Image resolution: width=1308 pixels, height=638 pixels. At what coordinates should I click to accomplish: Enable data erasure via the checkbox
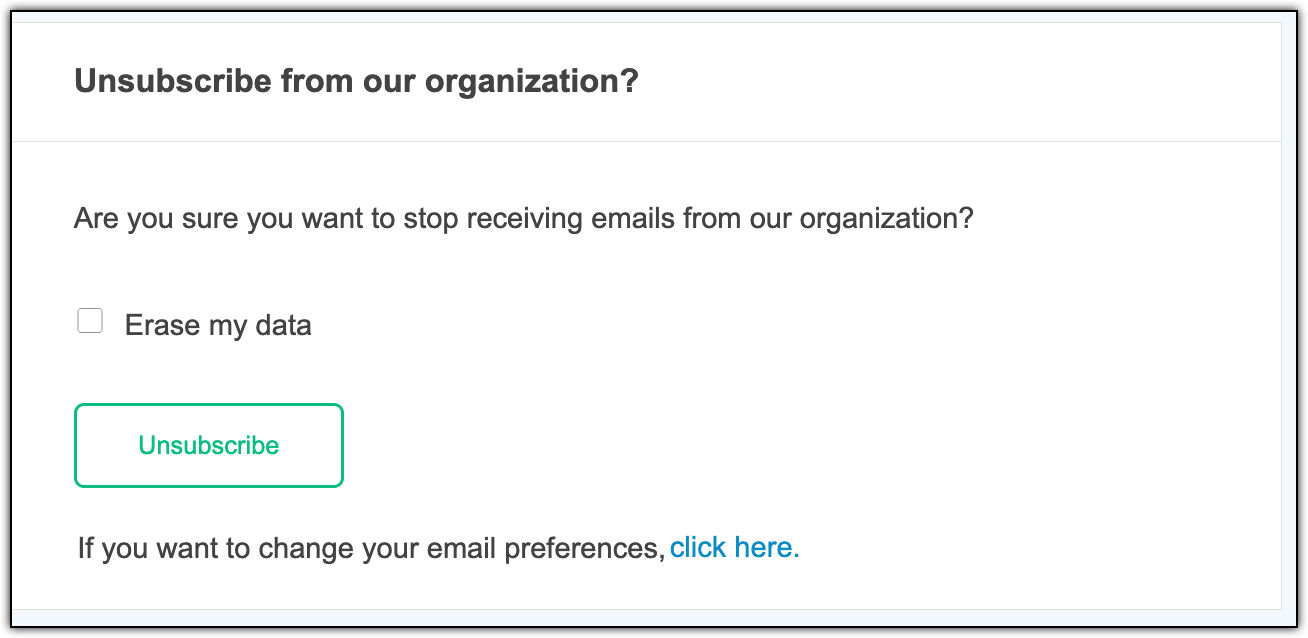[x=90, y=321]
